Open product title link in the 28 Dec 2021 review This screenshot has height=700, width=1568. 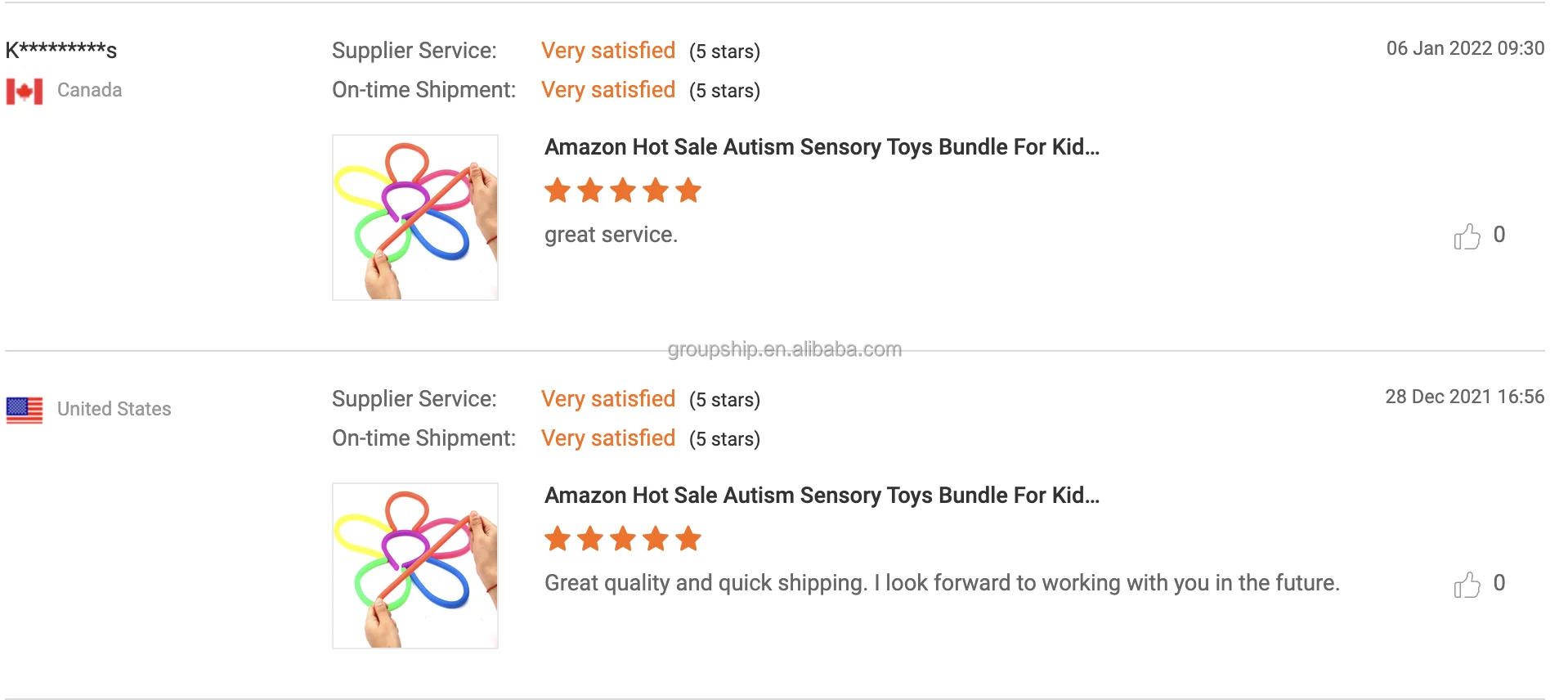(x=822, y=496)
